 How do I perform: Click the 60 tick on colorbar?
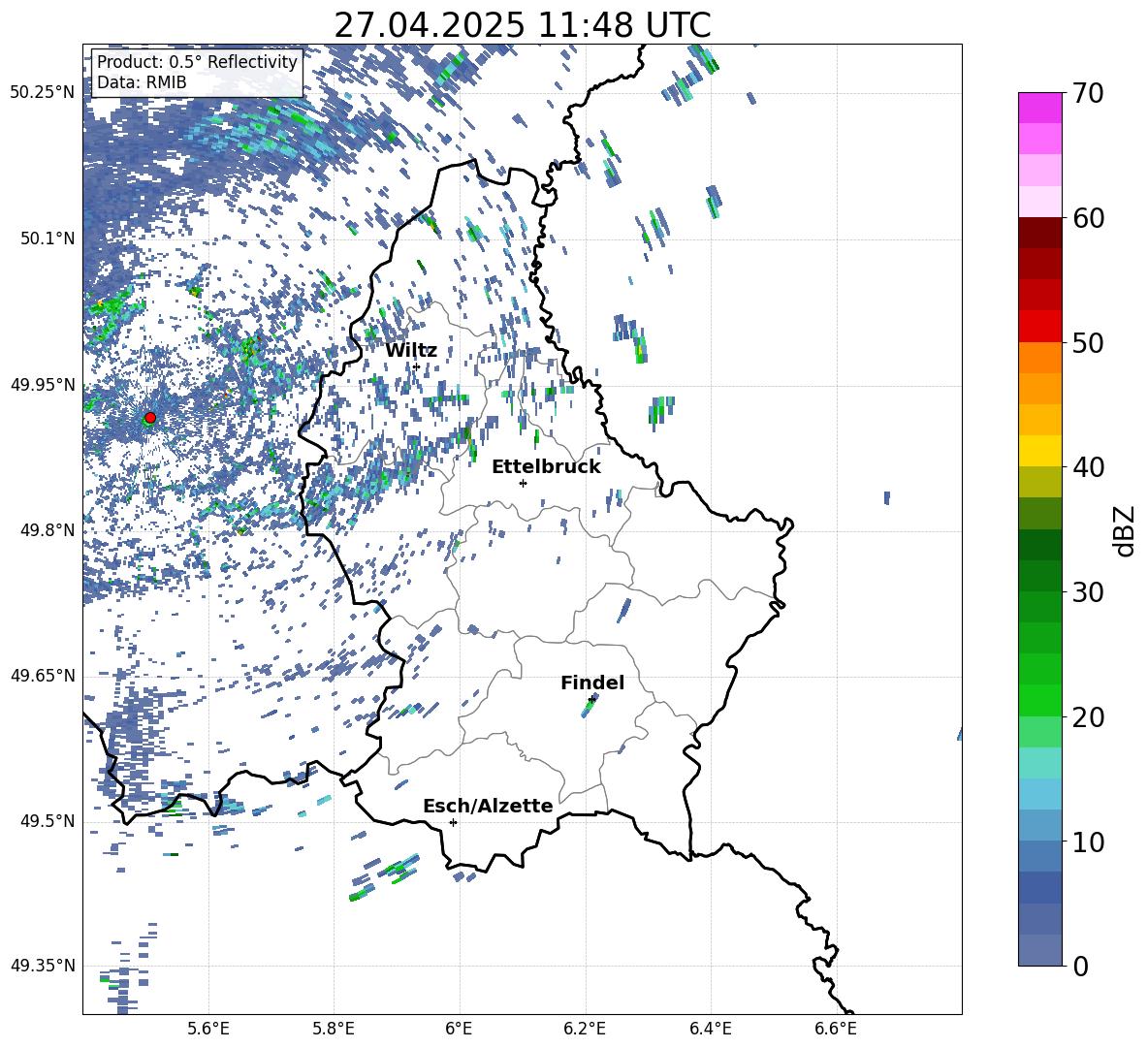[x=1088, y=218]
